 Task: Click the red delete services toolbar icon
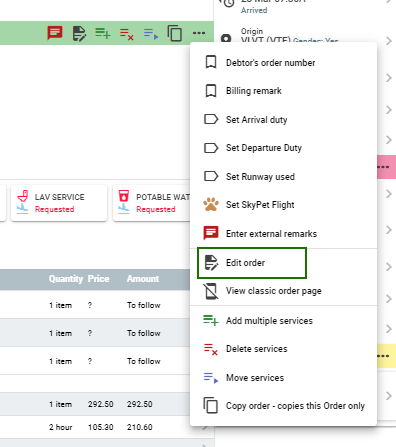[127, 34]
